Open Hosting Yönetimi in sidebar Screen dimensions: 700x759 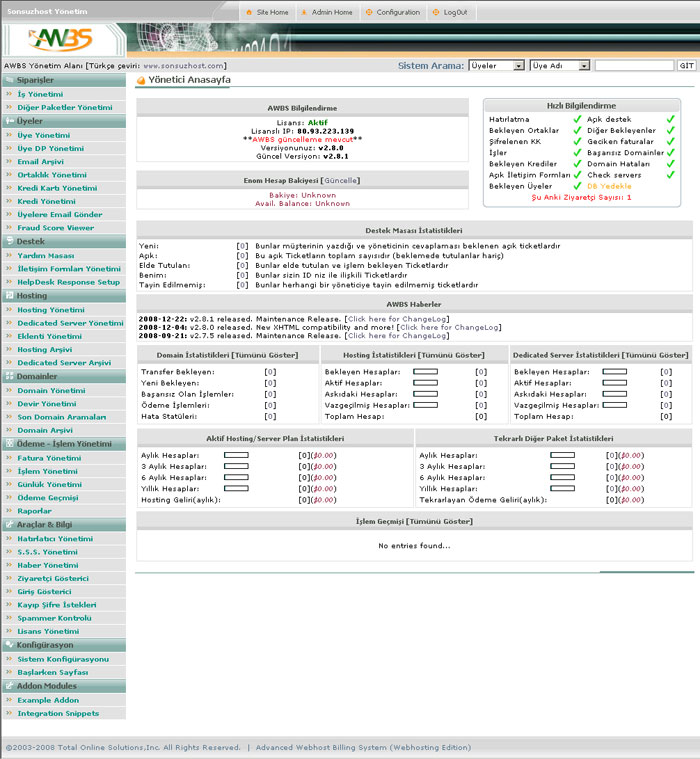pyautogui.click(x=51, y=310)
